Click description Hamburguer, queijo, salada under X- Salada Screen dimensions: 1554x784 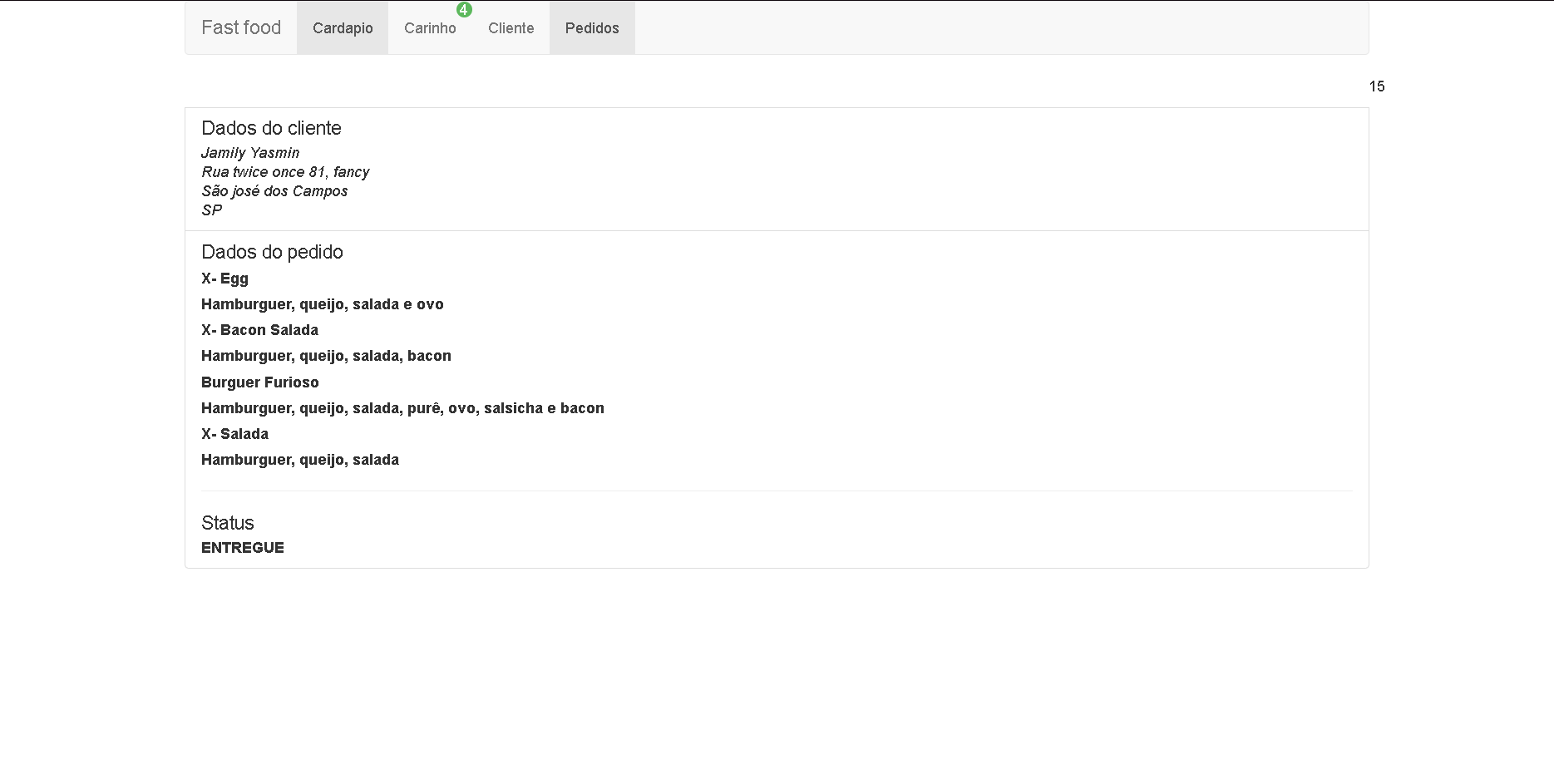[300, 460]
